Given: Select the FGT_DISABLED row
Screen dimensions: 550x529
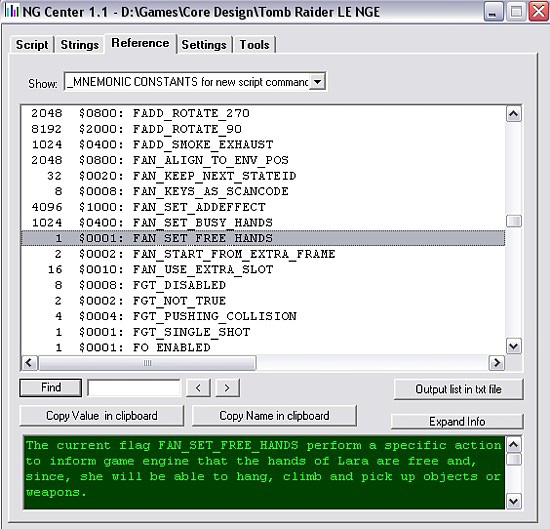Looking at the screenshot, I should coord(263,285).
